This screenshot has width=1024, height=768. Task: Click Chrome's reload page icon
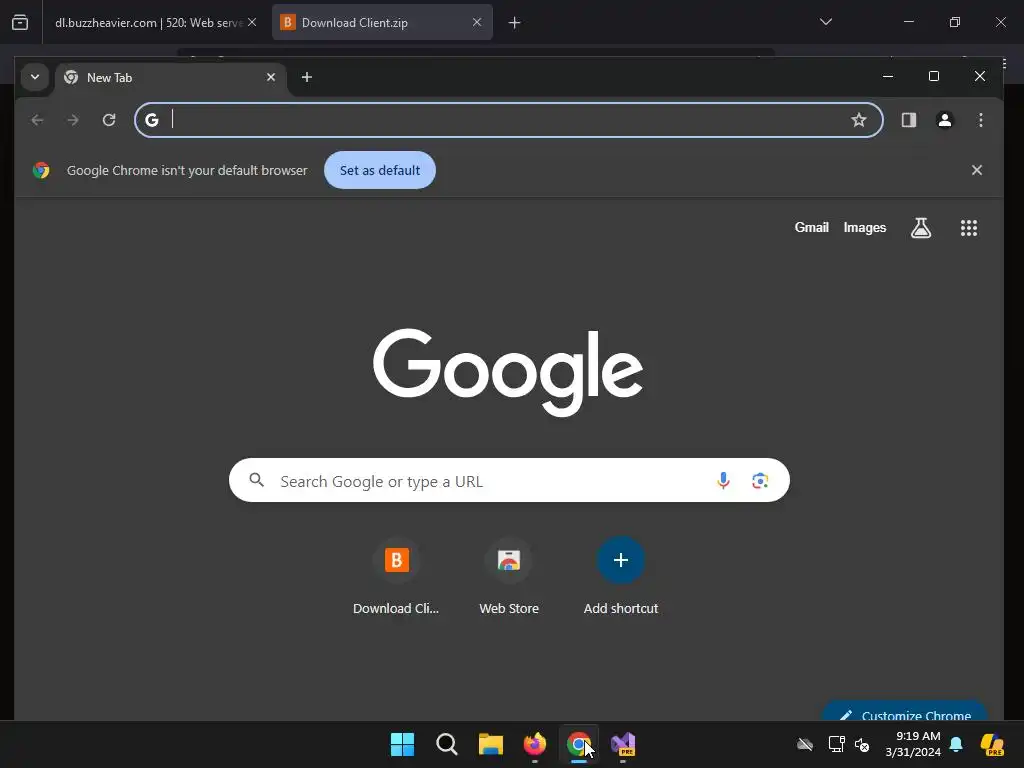point(109,120)
